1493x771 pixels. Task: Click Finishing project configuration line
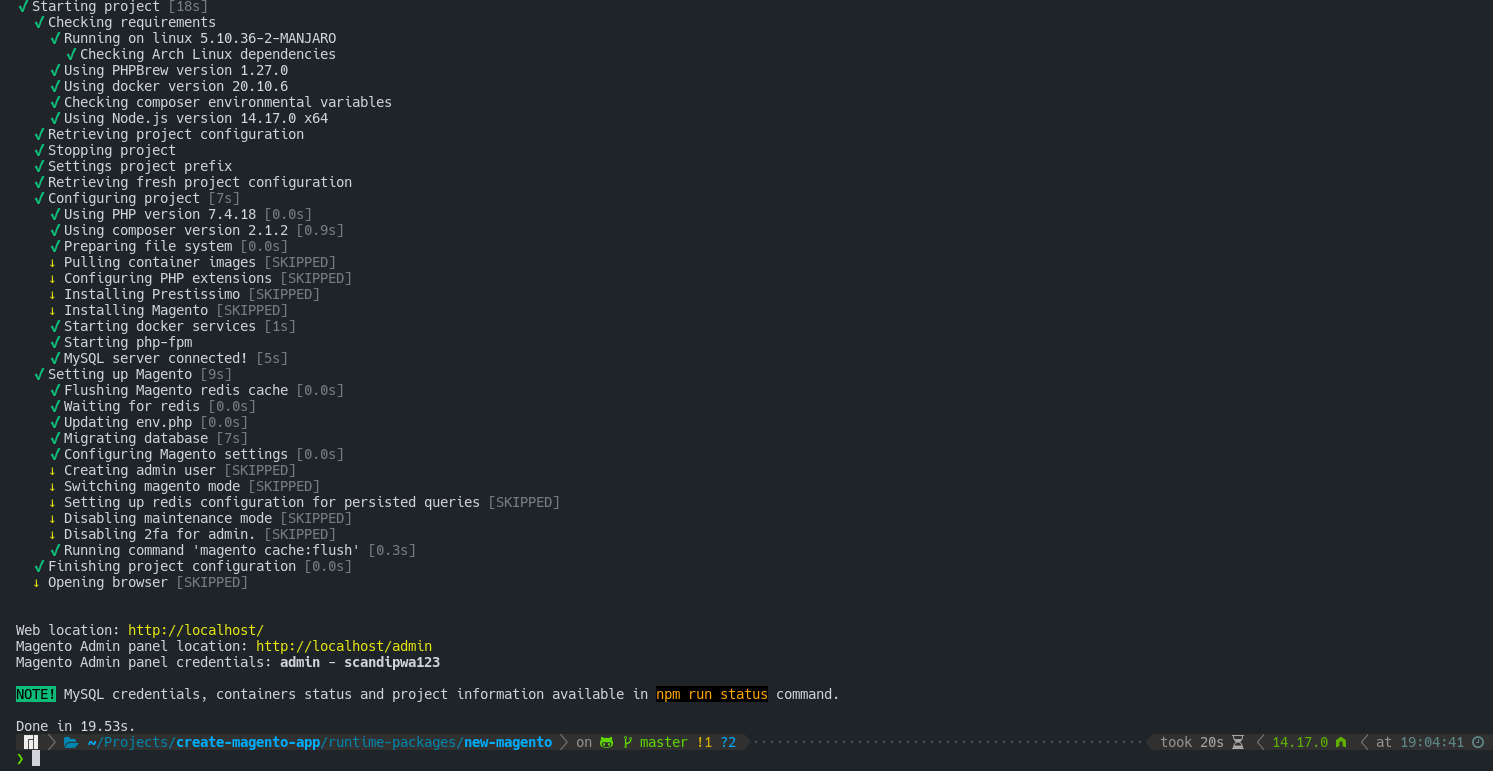click(200, 566)
